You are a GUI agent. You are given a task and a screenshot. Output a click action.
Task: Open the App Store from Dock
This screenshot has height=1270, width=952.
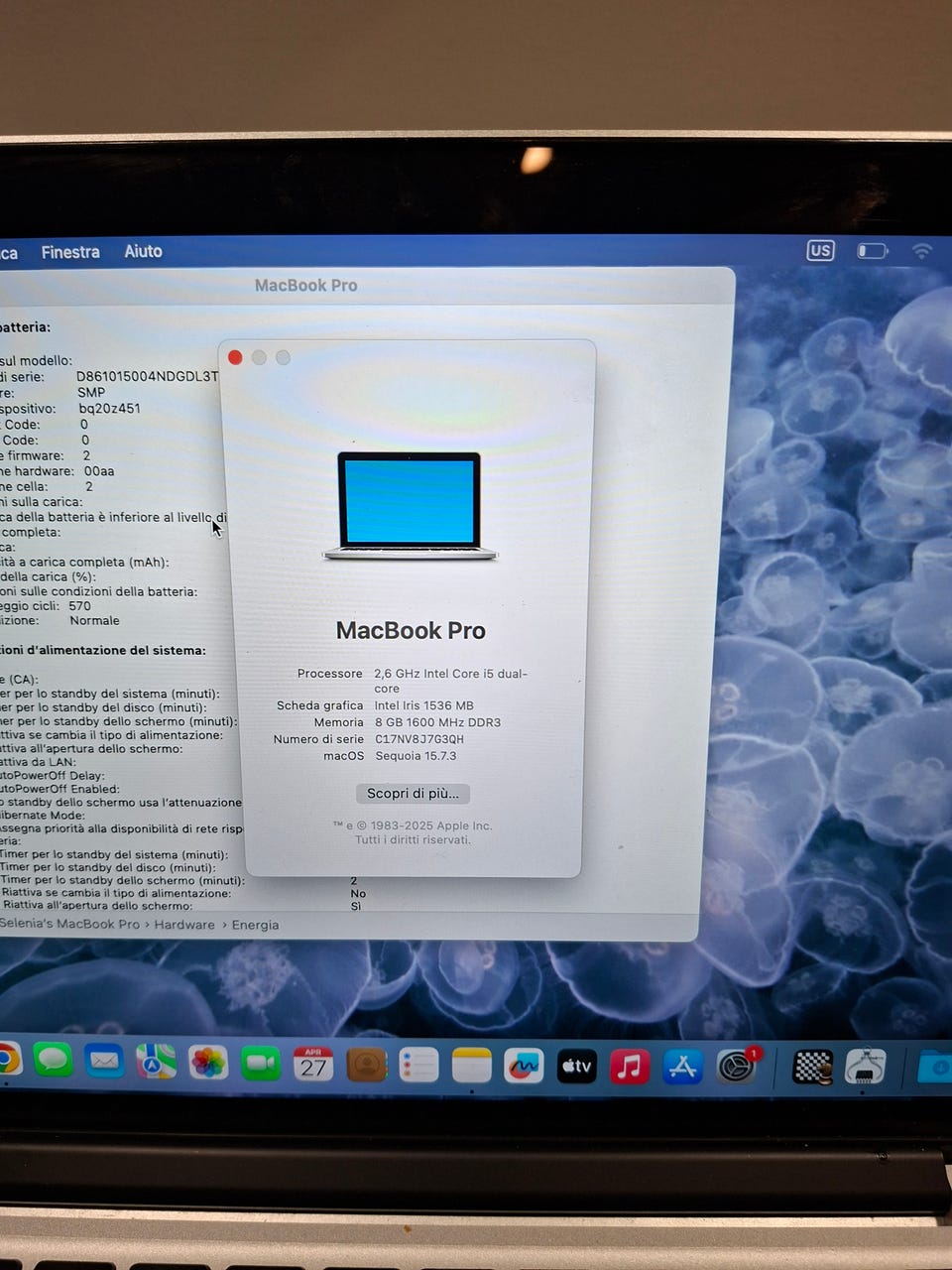pos(682,1067)
